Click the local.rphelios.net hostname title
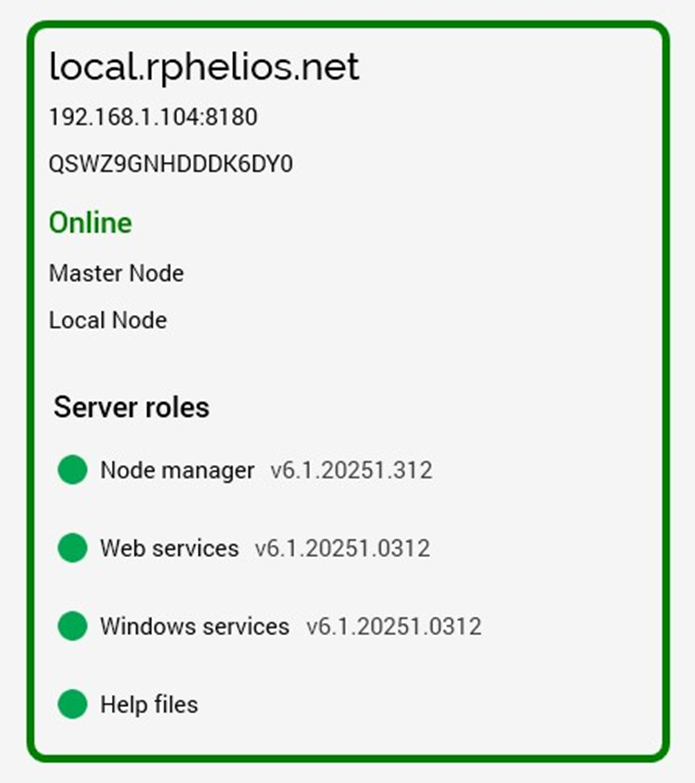The image size is (695, 783). [204, 67]
